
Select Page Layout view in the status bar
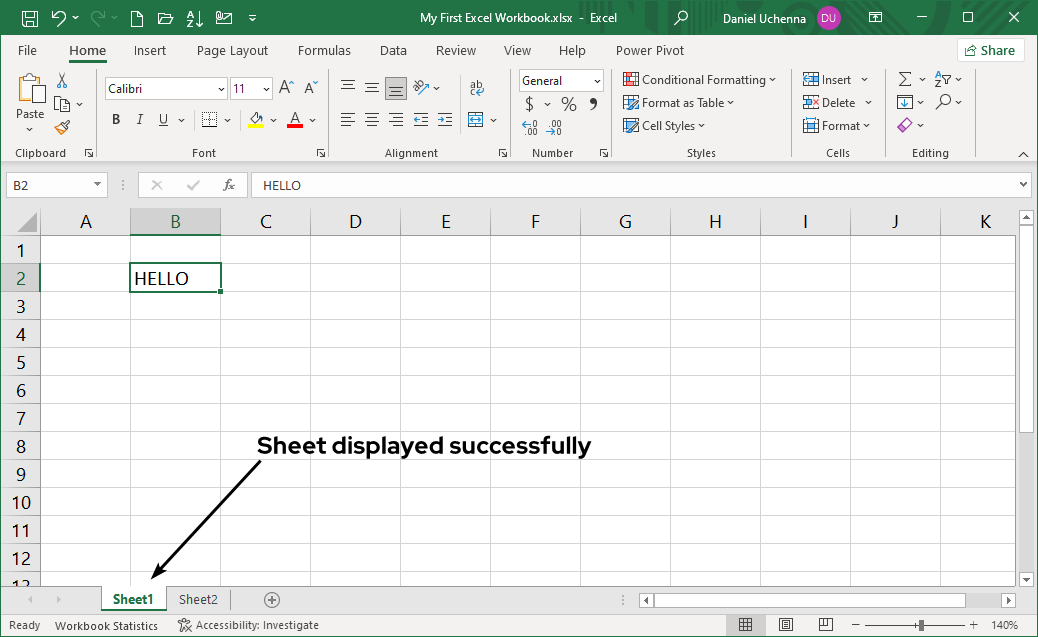pyautogui.click(x=785, y=624)
